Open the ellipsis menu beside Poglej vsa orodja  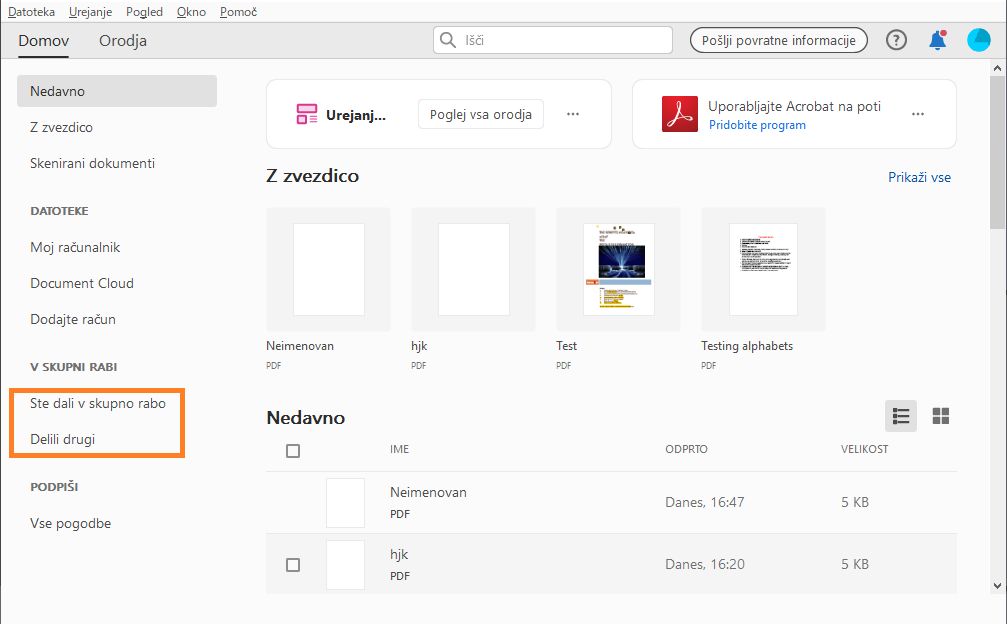click(x=572, y=114)
